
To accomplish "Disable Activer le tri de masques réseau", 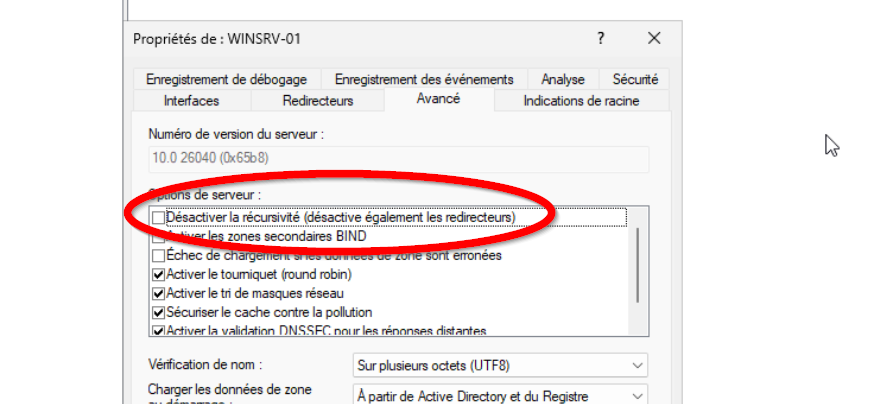I will 158,293.
